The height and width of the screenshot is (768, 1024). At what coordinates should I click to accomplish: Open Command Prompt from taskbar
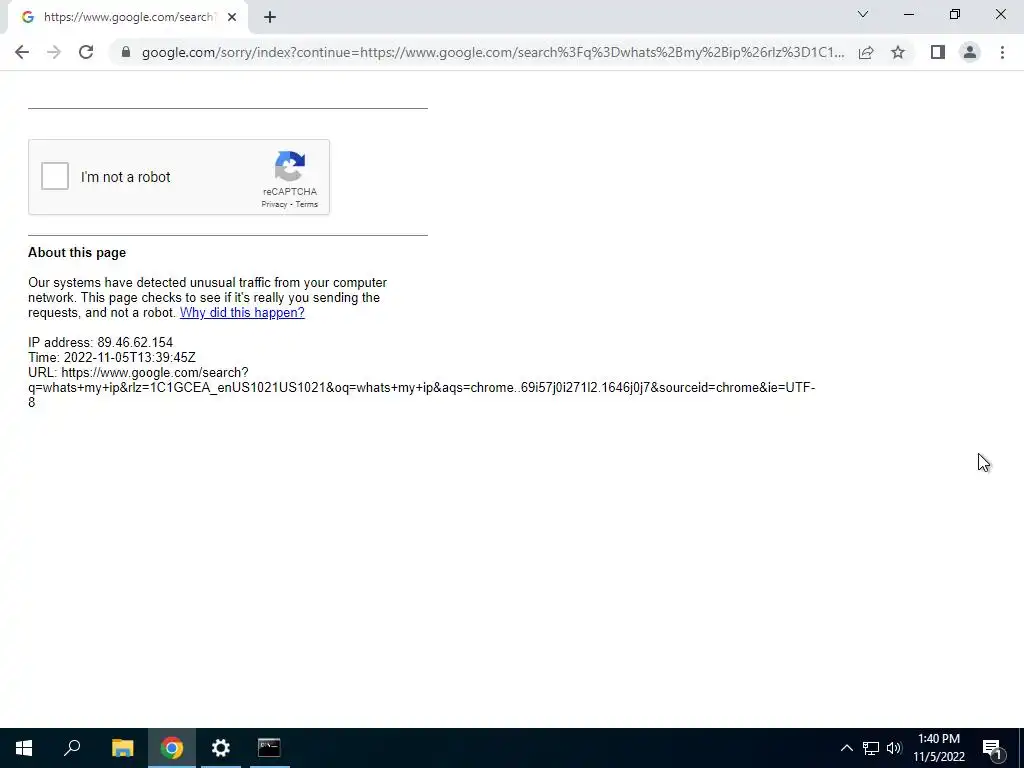click(x=269, y=748)
